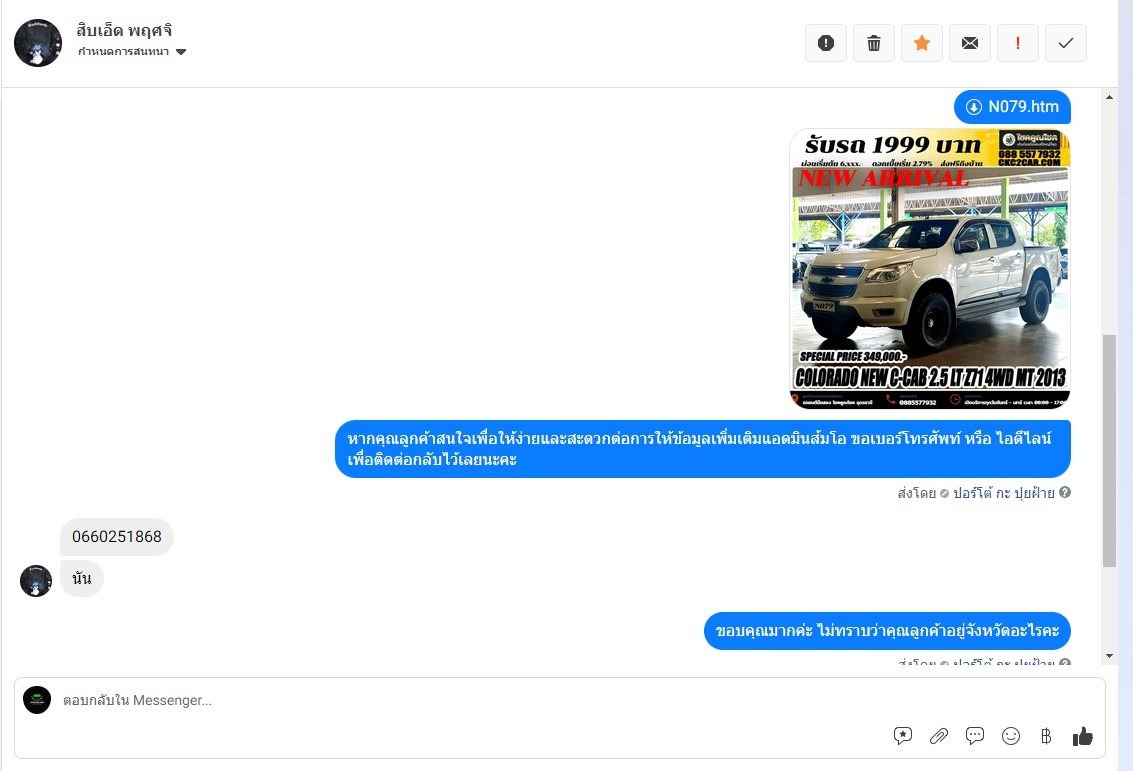The image size is (1133, 771).
Task: Open saved replies star bubble icon
Action: click(902, 736)
